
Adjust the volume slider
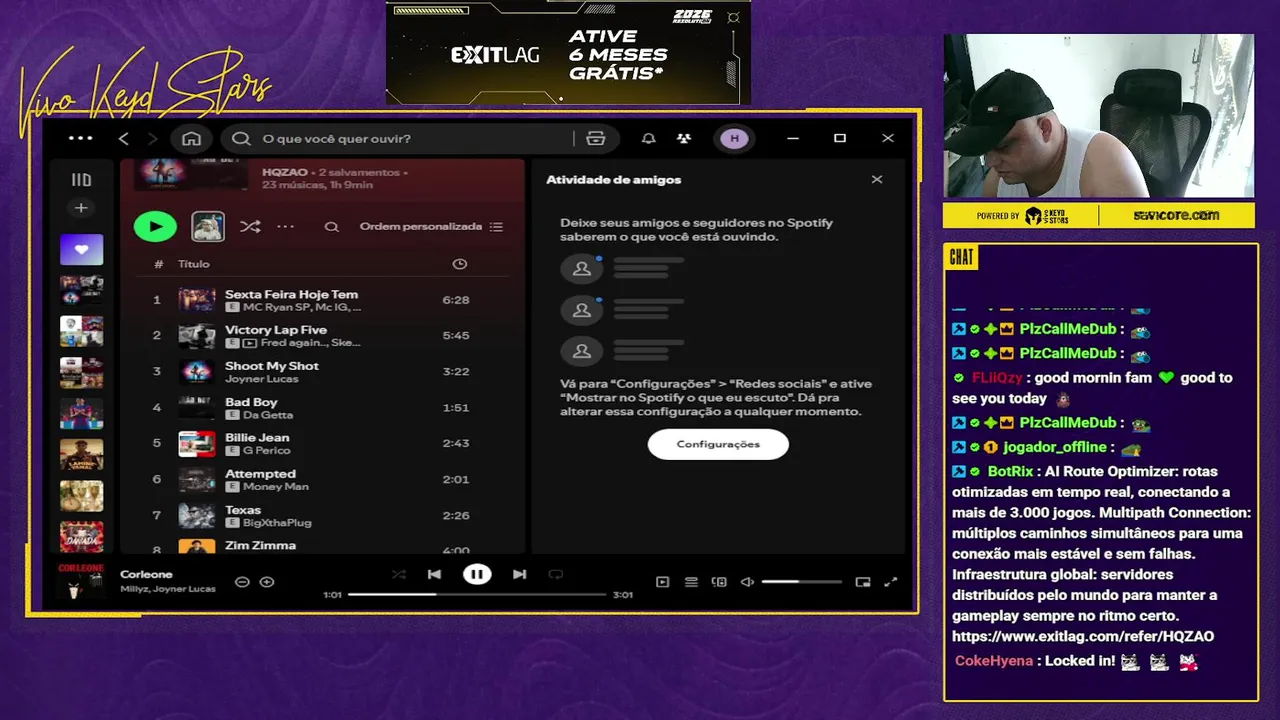(802, 582)
